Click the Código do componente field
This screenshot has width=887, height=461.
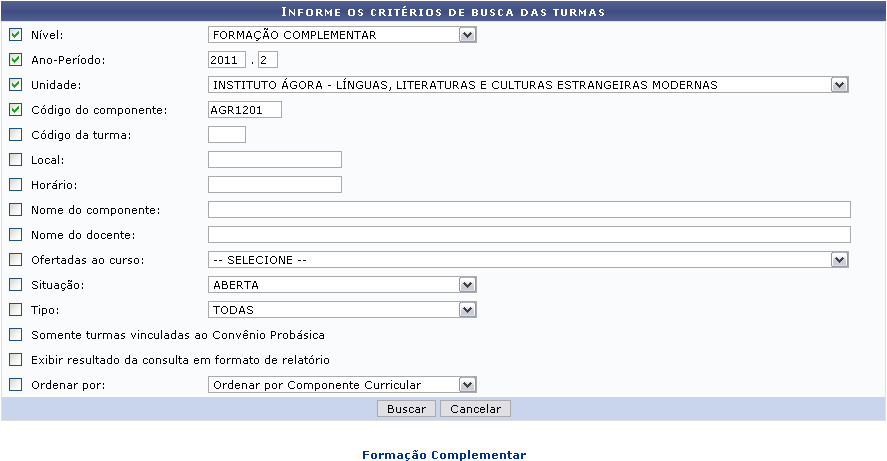[x=245, y=110]
